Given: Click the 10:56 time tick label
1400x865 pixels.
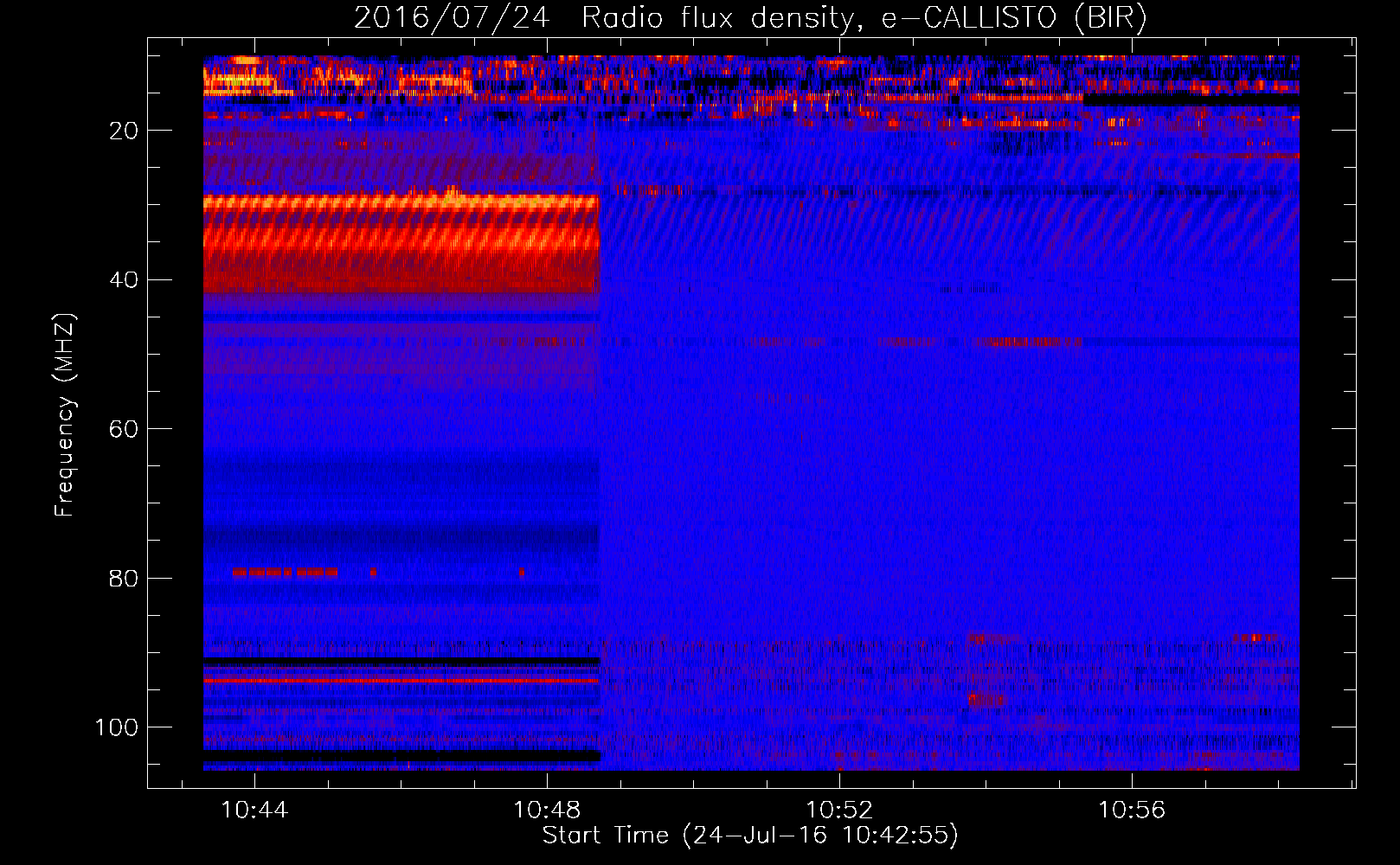Looking at the screenshot, I should tap(1132, 810).
